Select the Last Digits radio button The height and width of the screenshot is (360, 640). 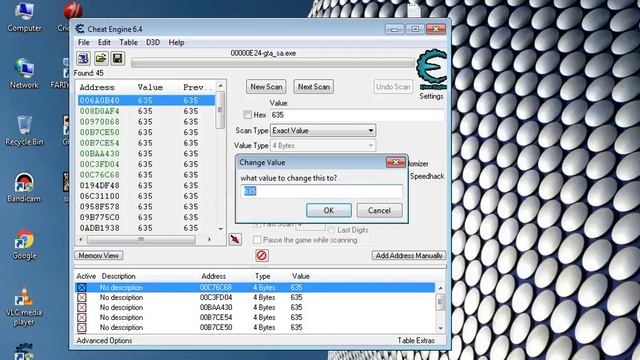pyautogui.click(x=331, y=230)
